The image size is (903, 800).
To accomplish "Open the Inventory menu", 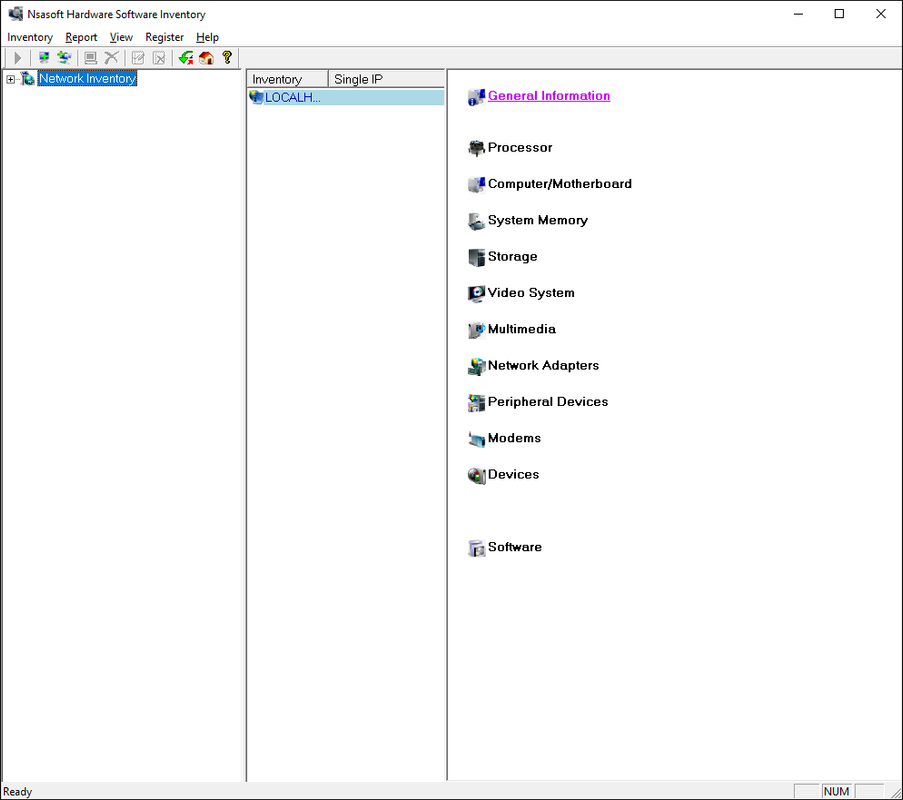I will (30, 37).
